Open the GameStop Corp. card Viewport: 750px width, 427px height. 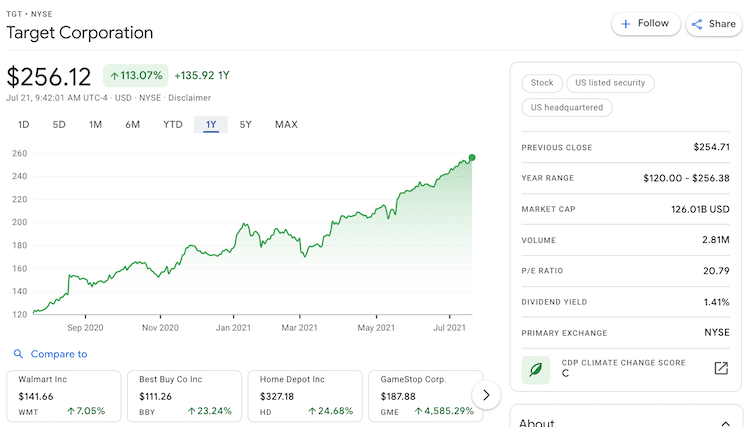pos(426,396)
